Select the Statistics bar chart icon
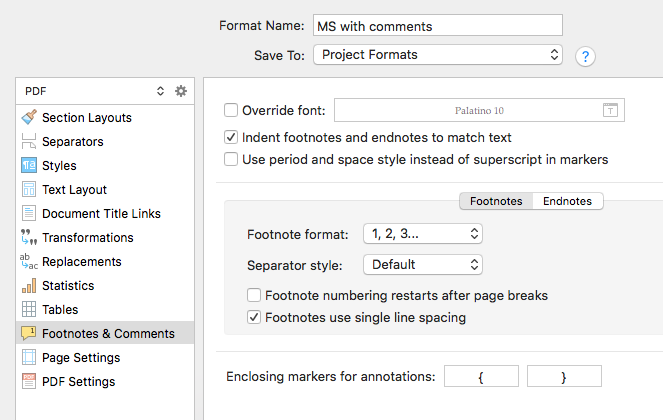This screenshot has width=663, height=420. pyautogui.click(x=29, y=285)
